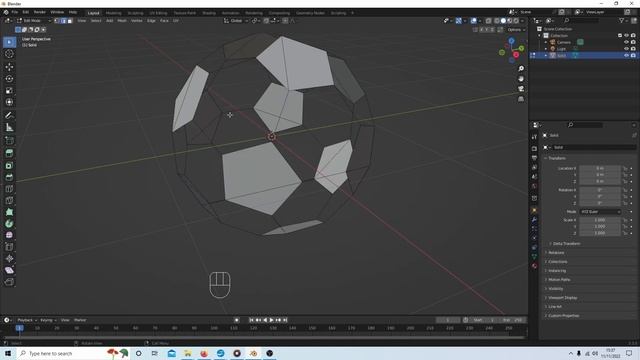Select the Add Cube tool

(x=9, y=141)
